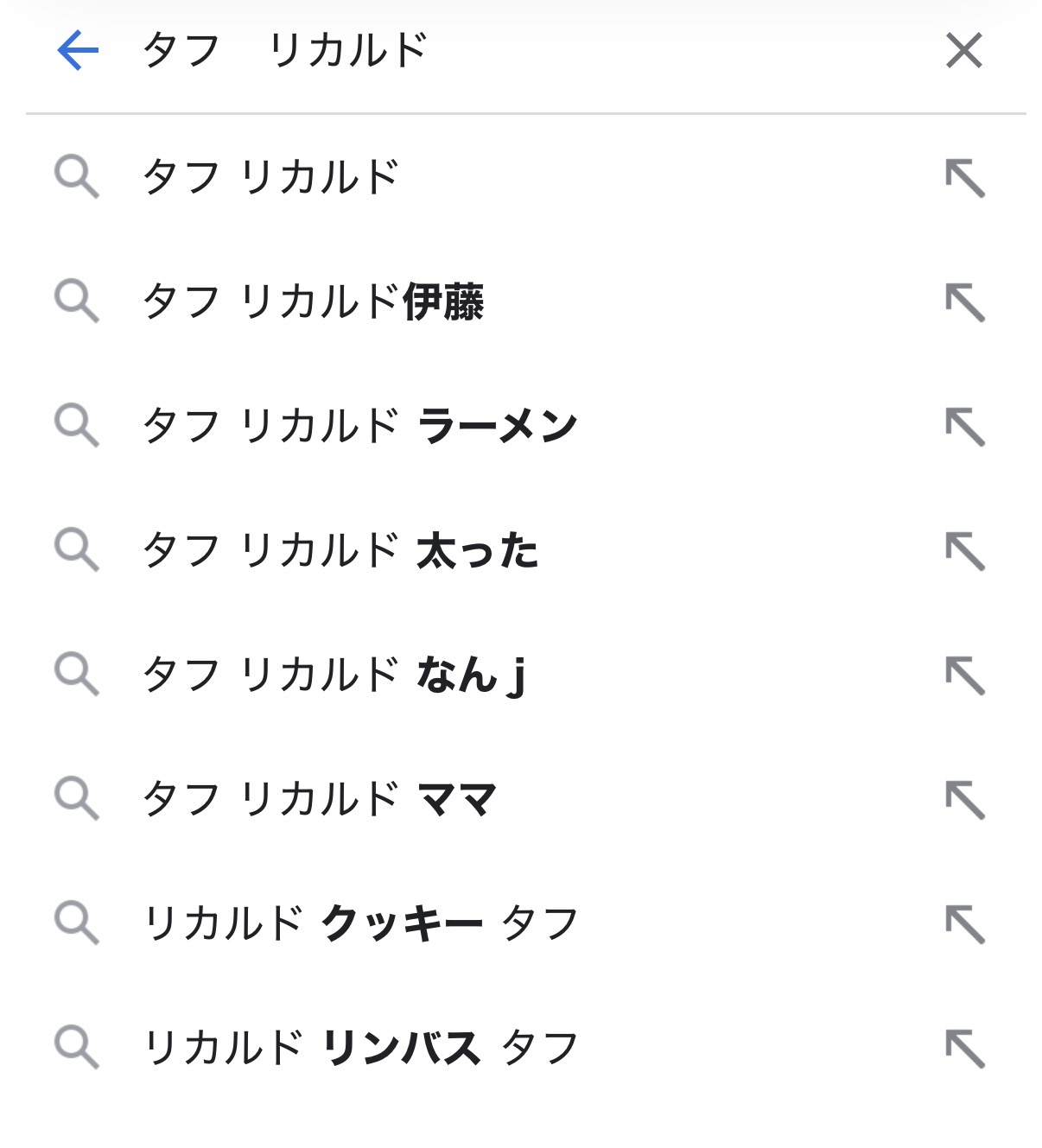The width and height of the screenshot is (1042, 1148).
Task: Clear the search text with X
Action: (964, 50)
